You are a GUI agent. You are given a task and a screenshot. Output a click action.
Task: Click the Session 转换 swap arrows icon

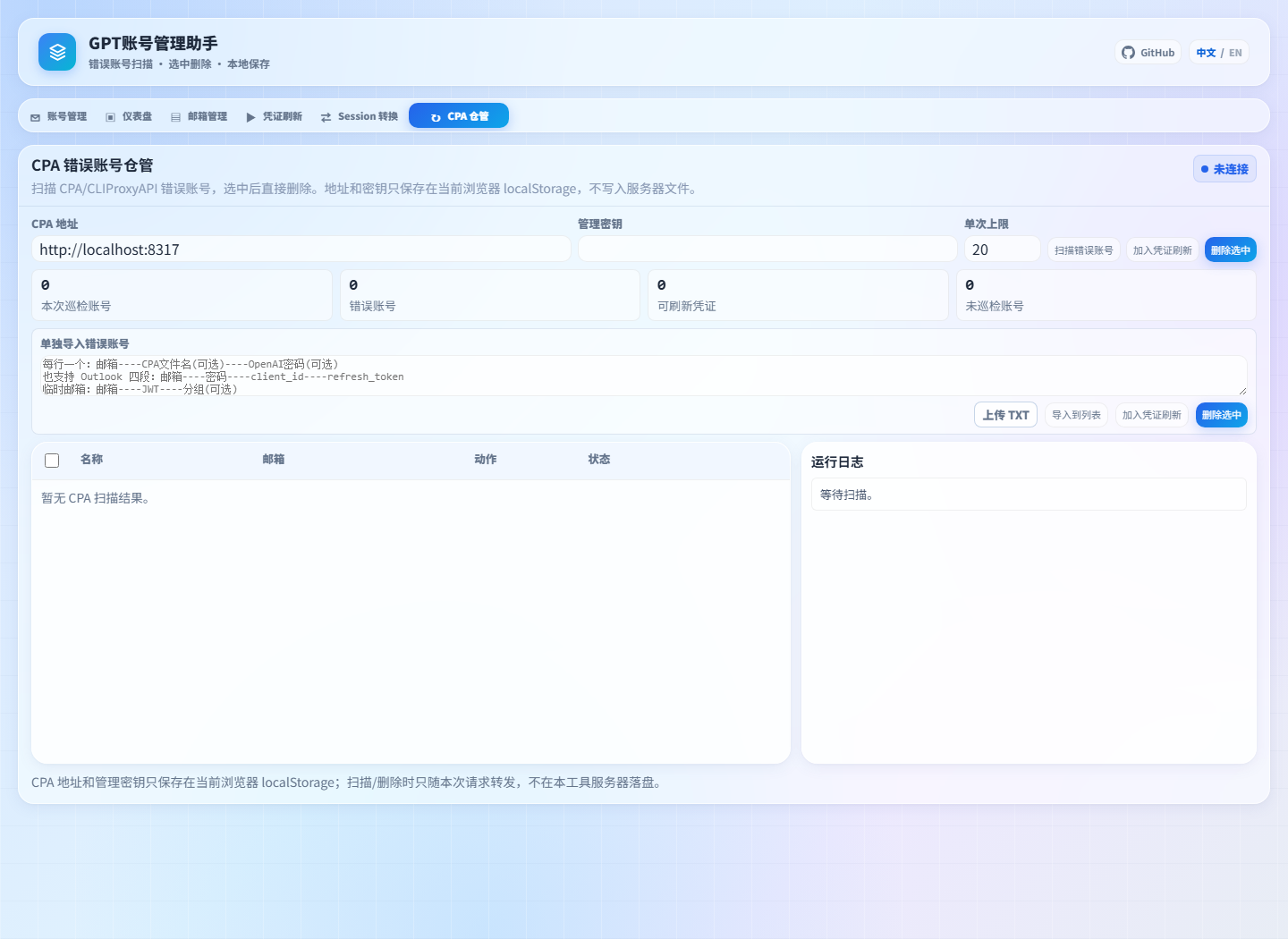point(326,117)
